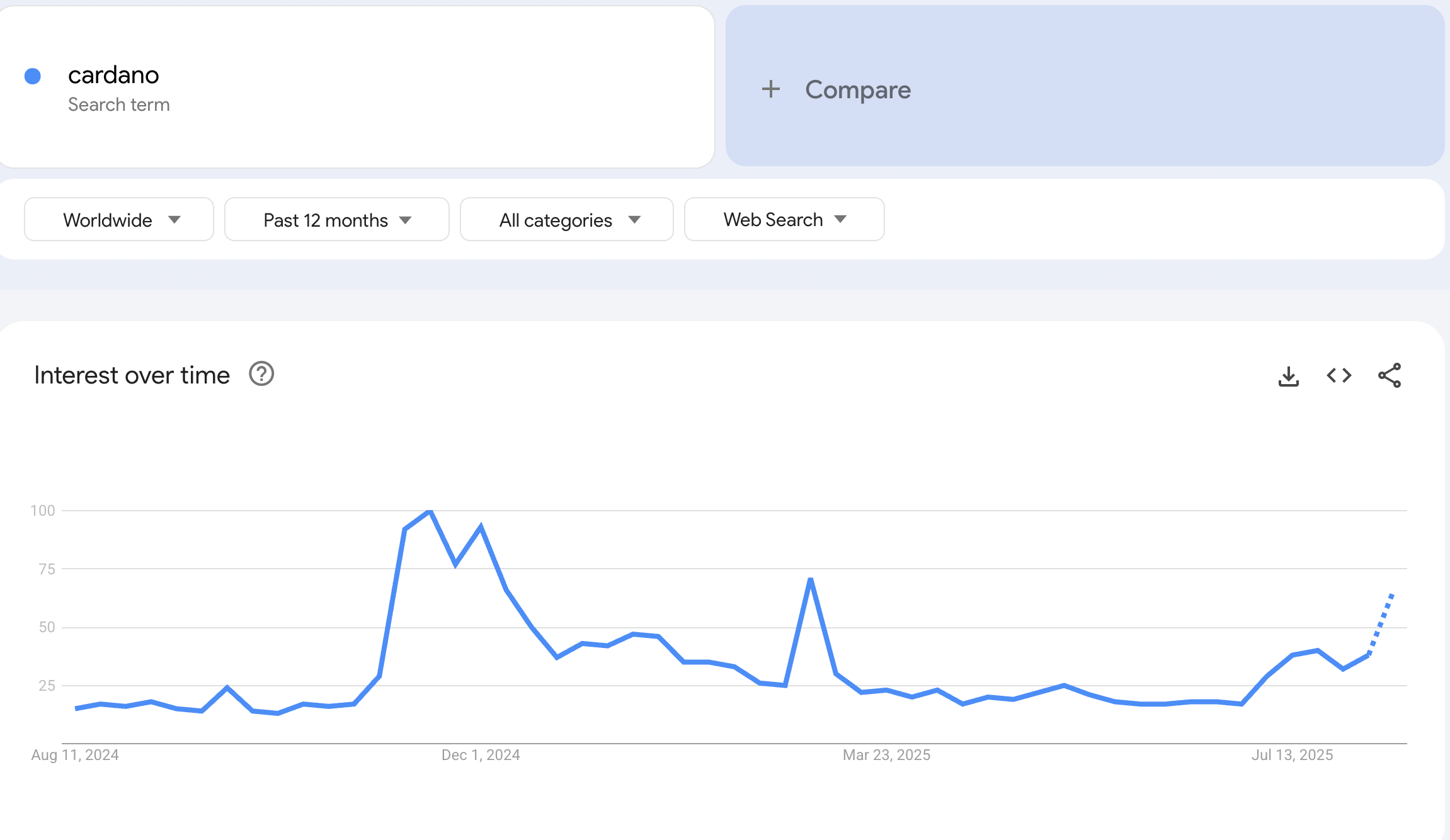Click the chart peak at value 100
1450x840 pixels.
(x=429, y=511)
